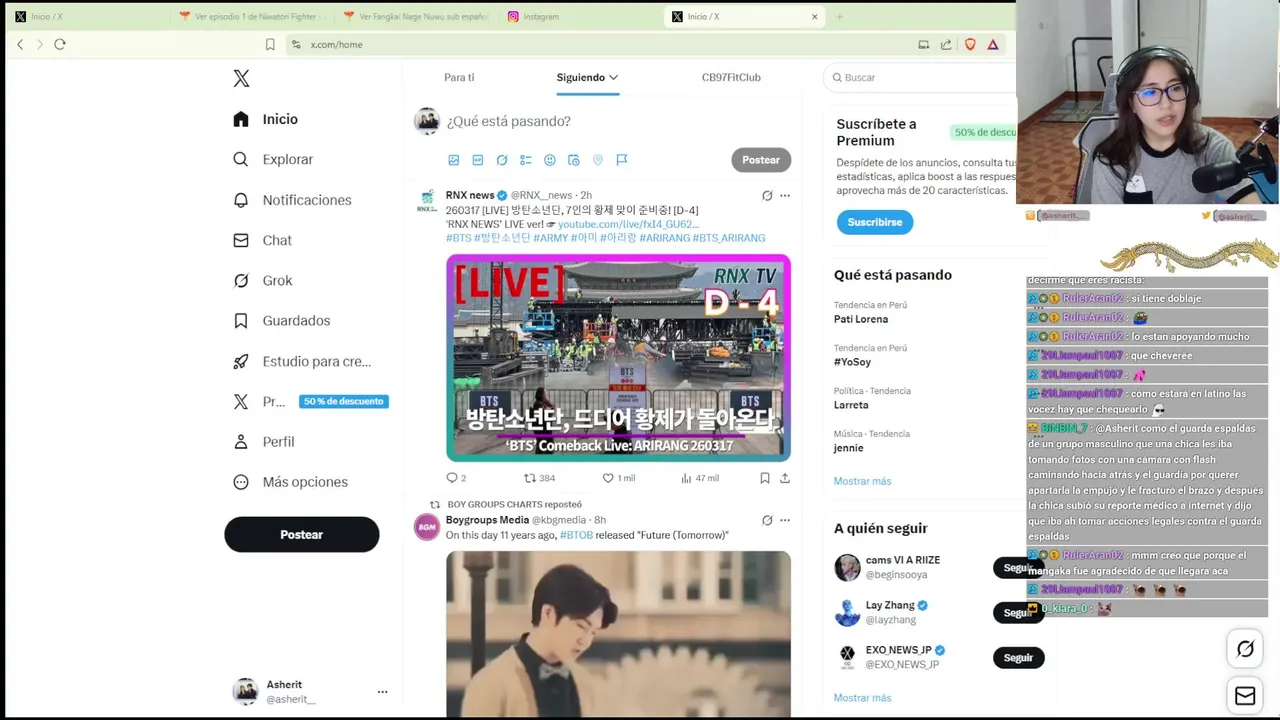Like the RNX news post

(618, 478)
